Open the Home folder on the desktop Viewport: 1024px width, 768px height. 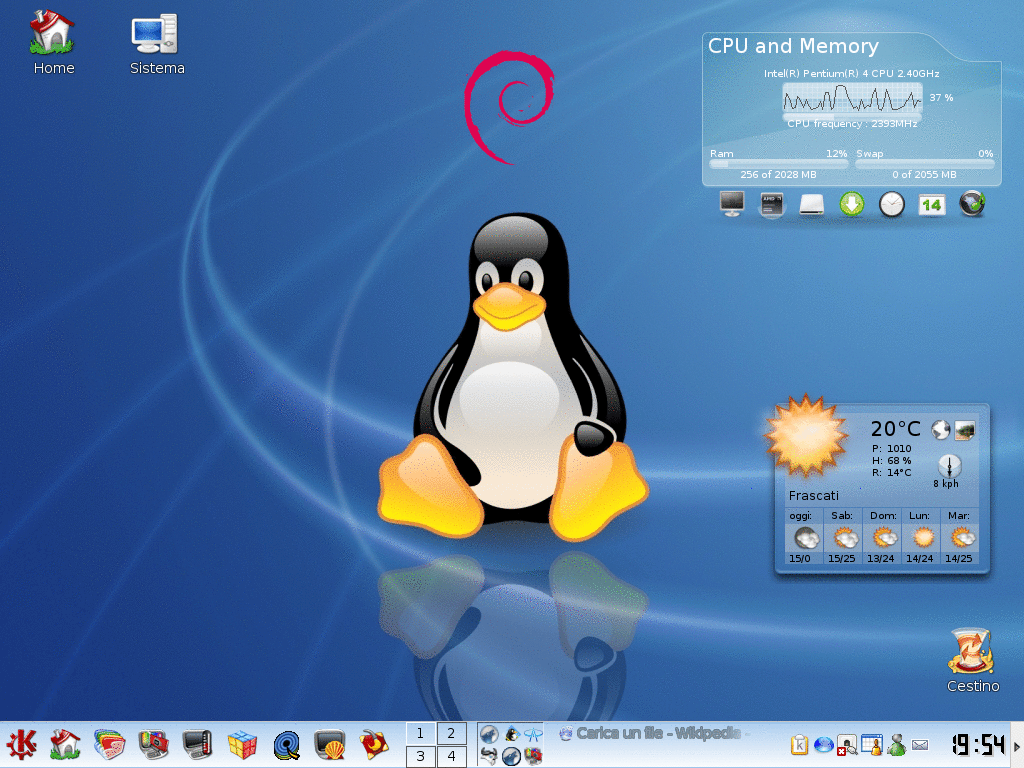point(53,35)
